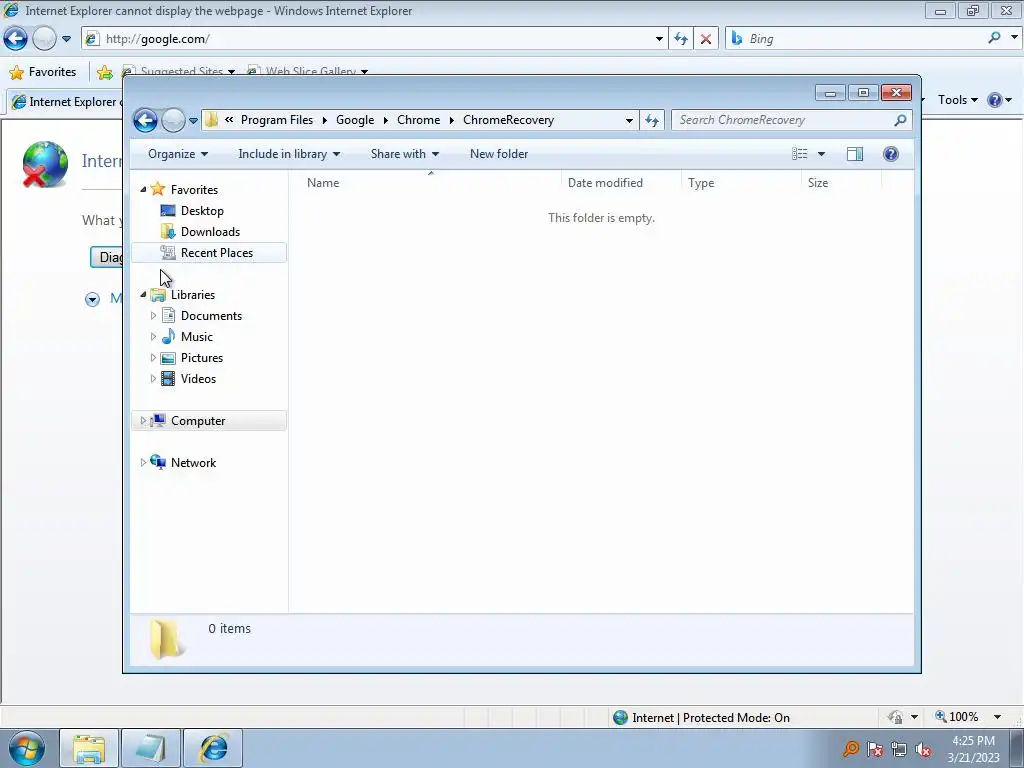Viewport: 1024px width, 768px height.
Task: Open Explorer help icon
Action: [x=891, y=154]
